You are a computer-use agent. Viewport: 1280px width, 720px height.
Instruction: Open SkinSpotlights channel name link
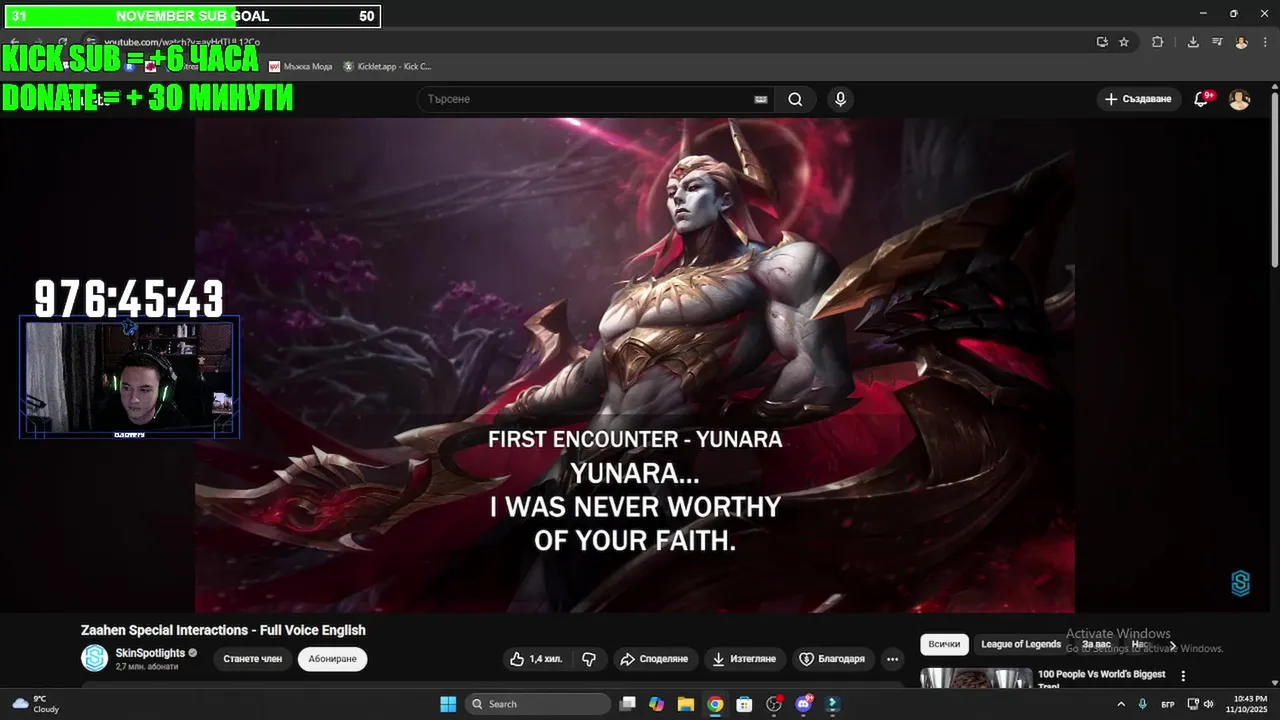(x=150, y=652)
